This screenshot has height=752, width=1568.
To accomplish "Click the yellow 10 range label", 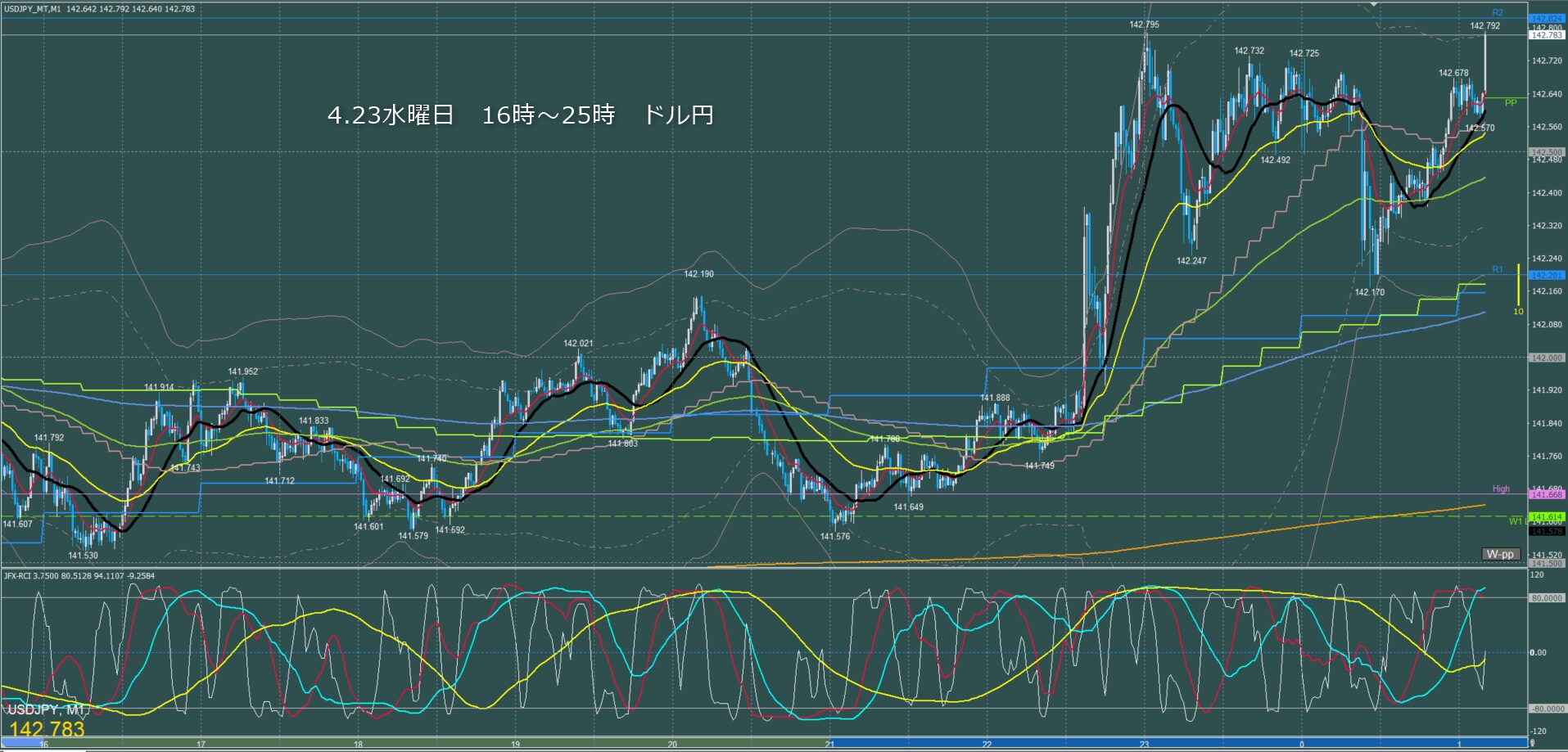I will 1518,312.
